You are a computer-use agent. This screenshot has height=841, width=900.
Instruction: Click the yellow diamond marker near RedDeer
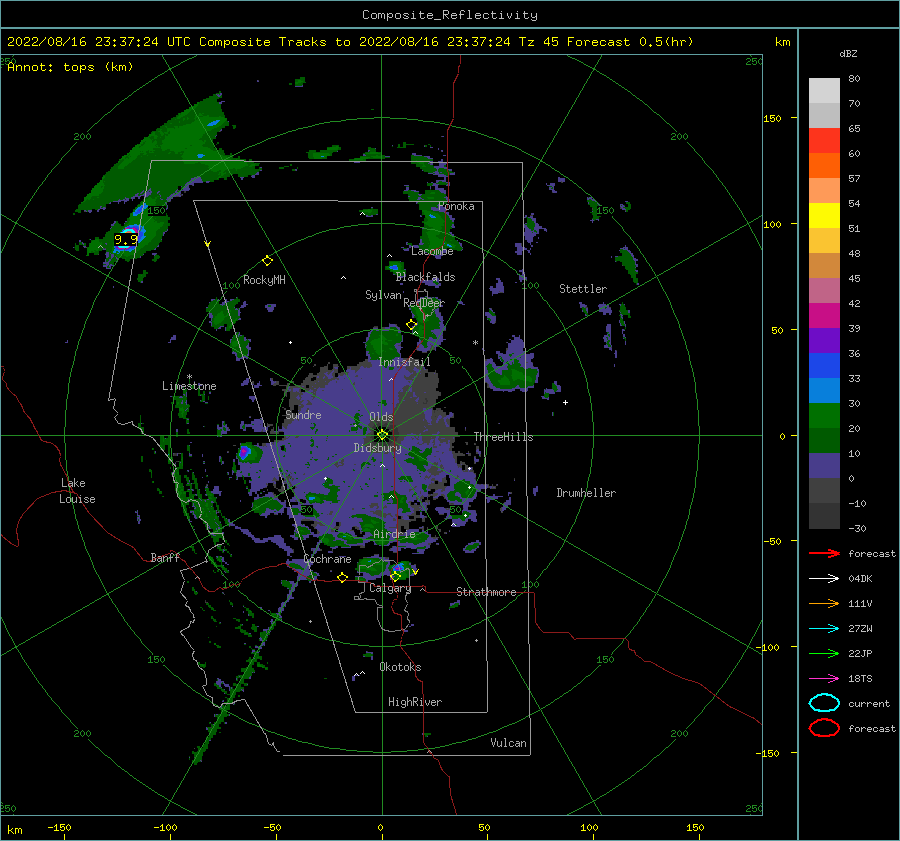pos(411,324)
